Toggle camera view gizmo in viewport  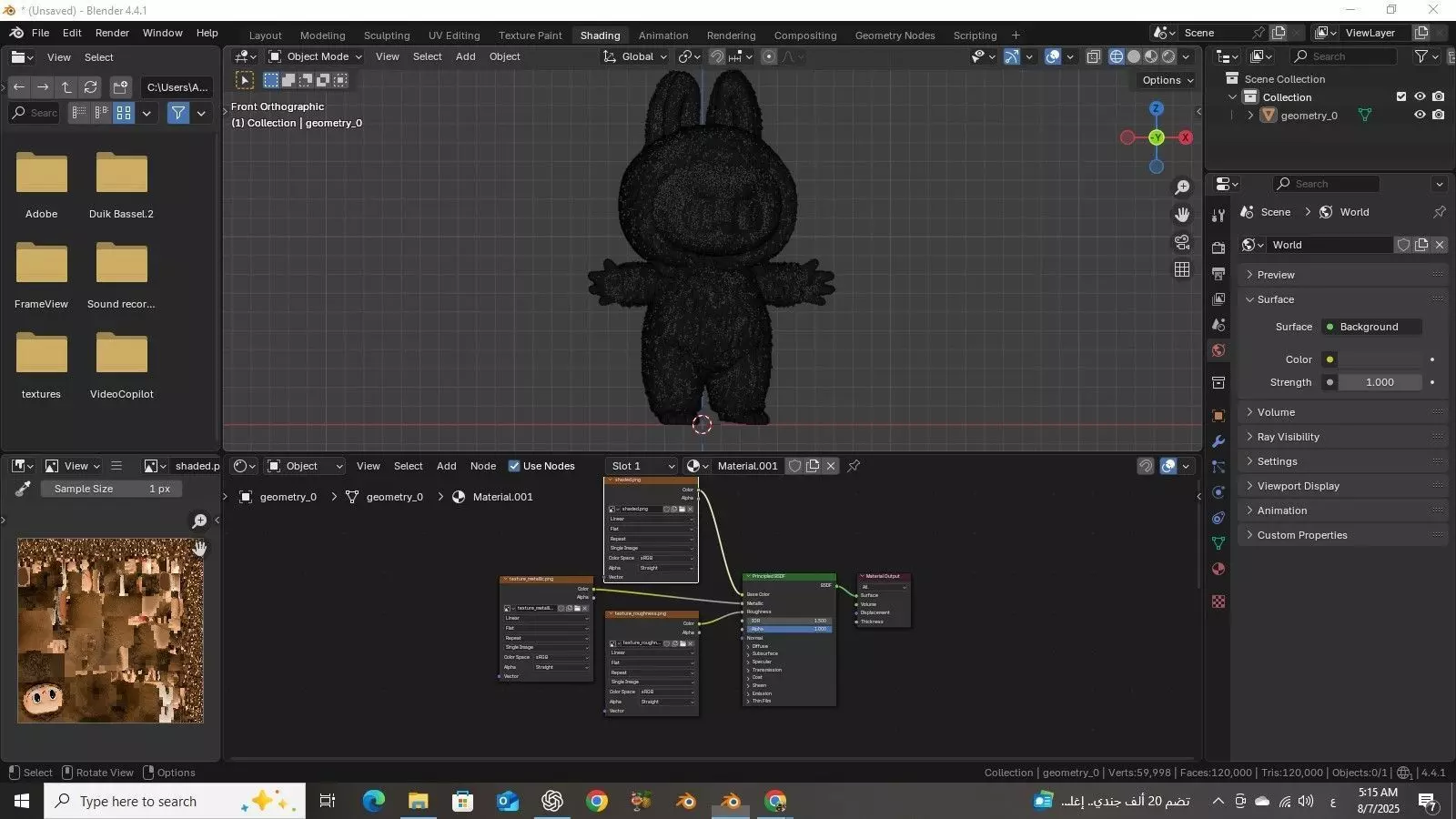coord(1182,242)
